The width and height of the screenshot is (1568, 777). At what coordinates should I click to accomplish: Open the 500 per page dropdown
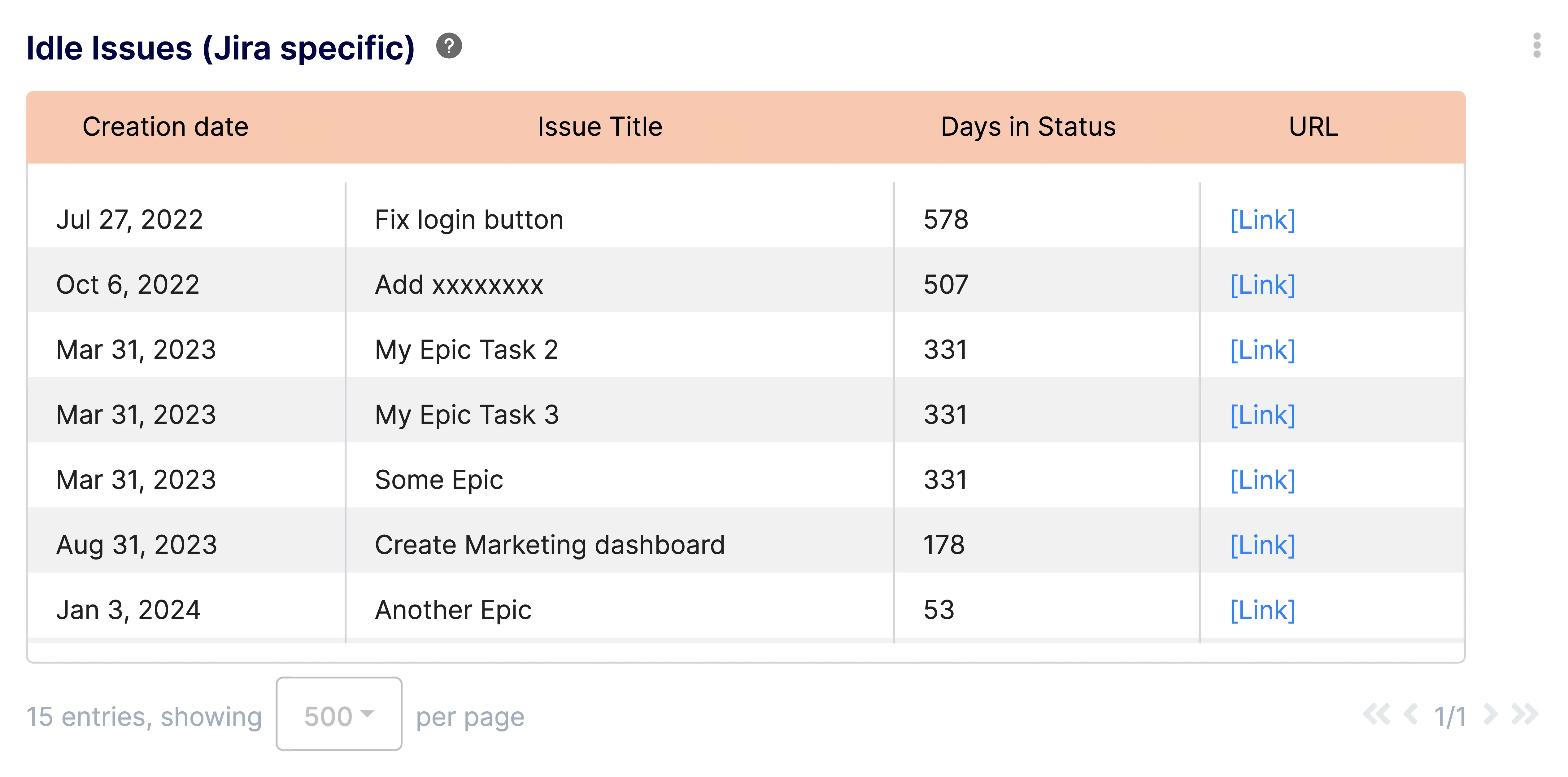tap(338, 714)
